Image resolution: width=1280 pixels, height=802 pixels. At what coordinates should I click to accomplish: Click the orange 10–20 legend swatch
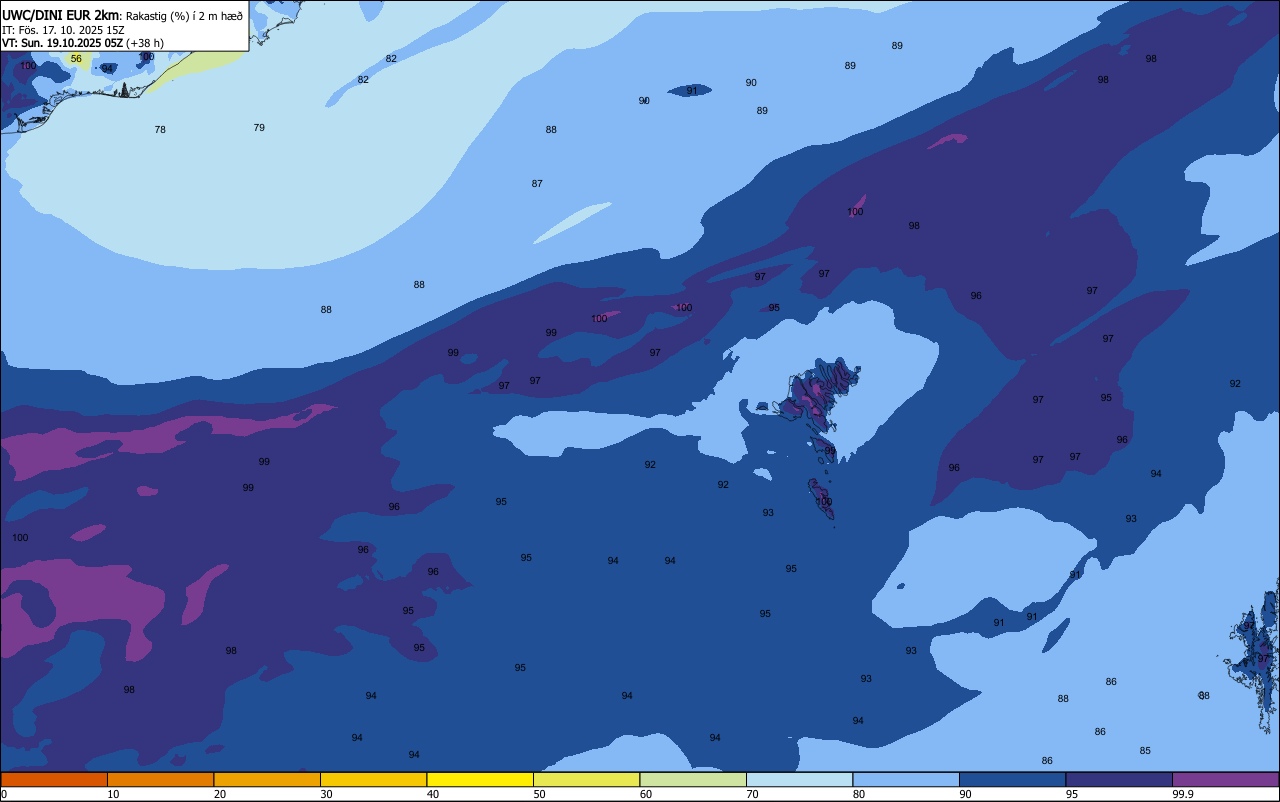[x=160, y=779]
